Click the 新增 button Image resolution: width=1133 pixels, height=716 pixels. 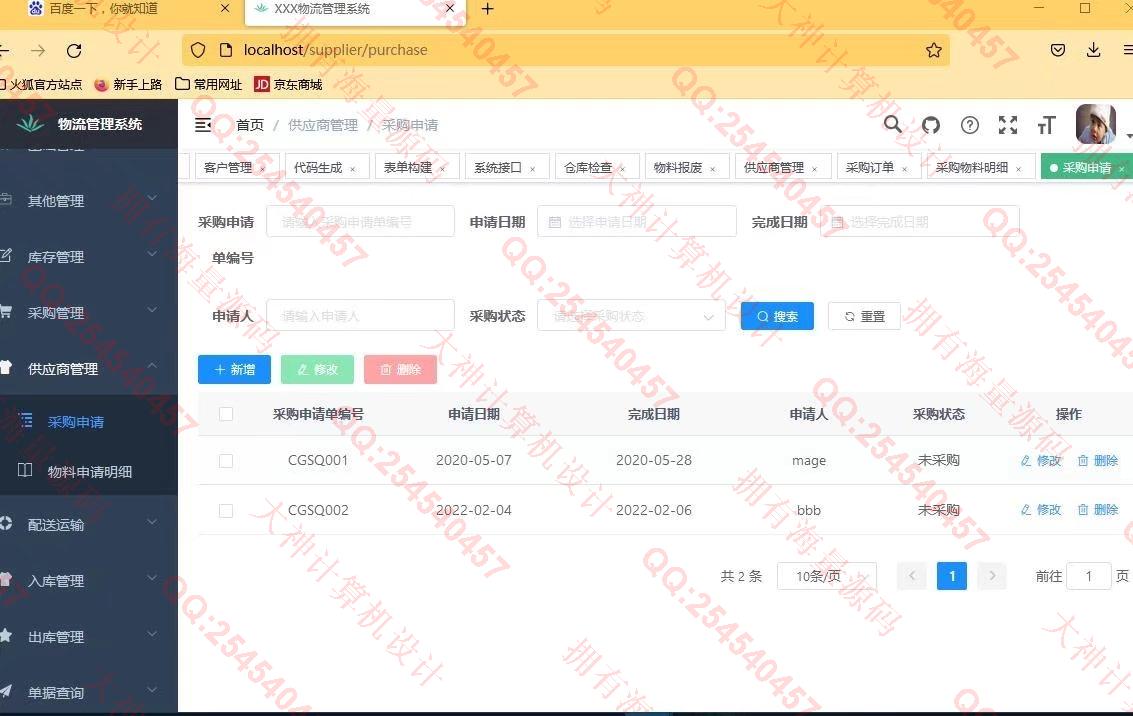[x=234, y=369]
